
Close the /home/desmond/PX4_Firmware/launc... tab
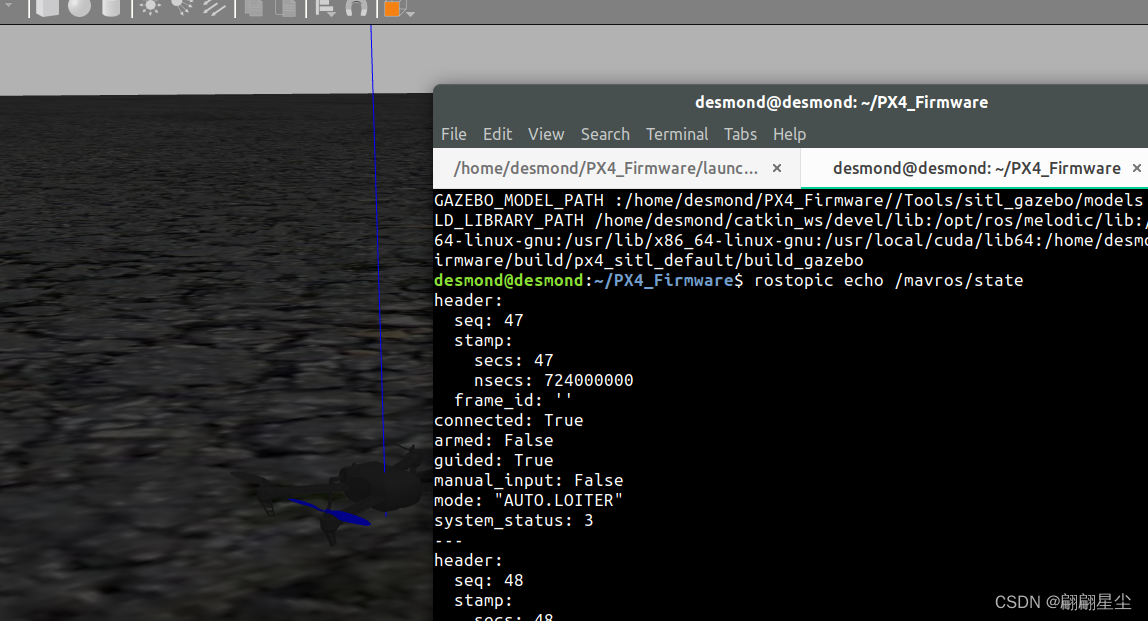(x=777, y=168)
